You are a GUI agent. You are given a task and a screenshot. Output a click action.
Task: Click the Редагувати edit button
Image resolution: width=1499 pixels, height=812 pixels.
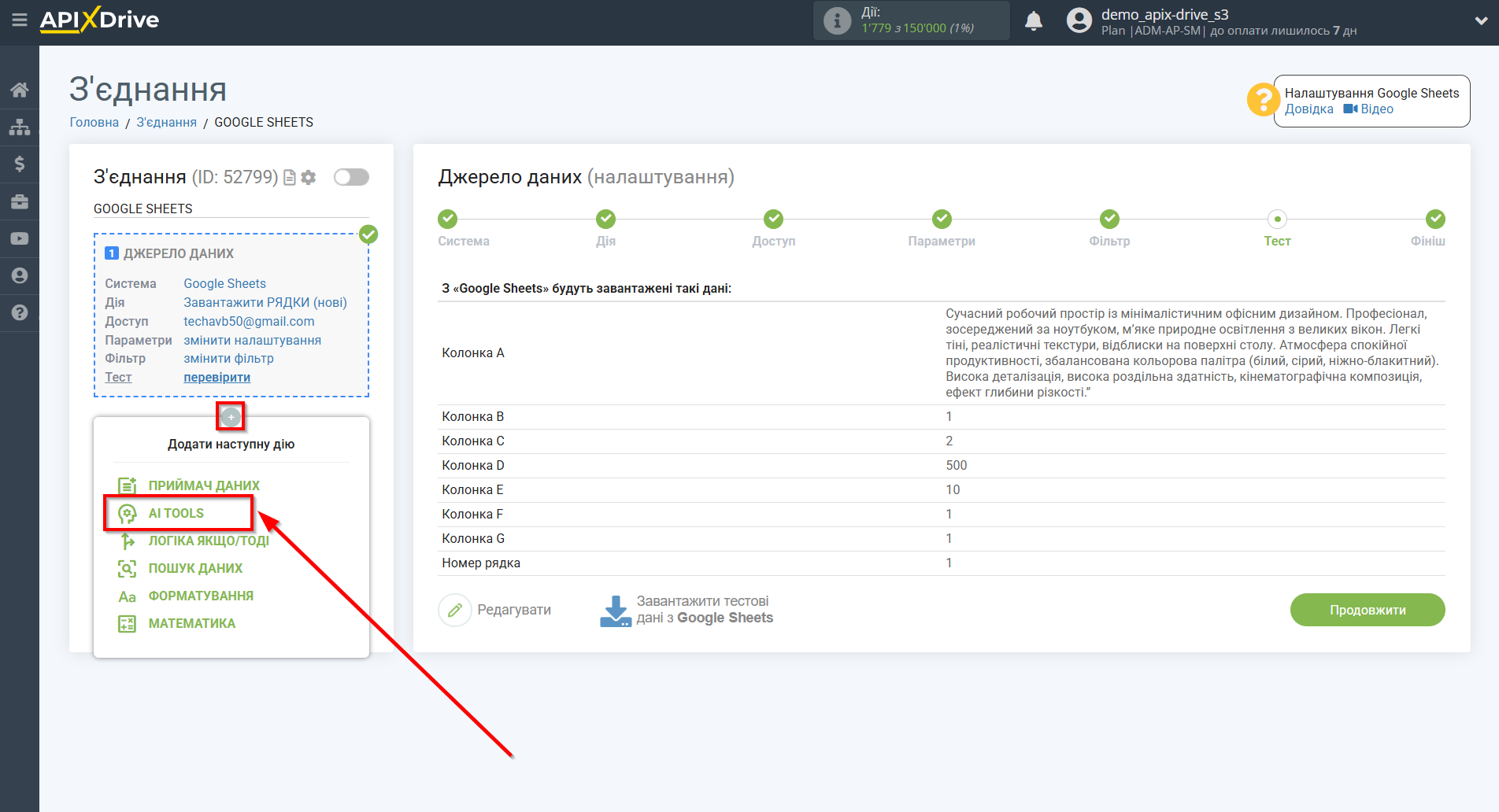(x=496, y=610)
